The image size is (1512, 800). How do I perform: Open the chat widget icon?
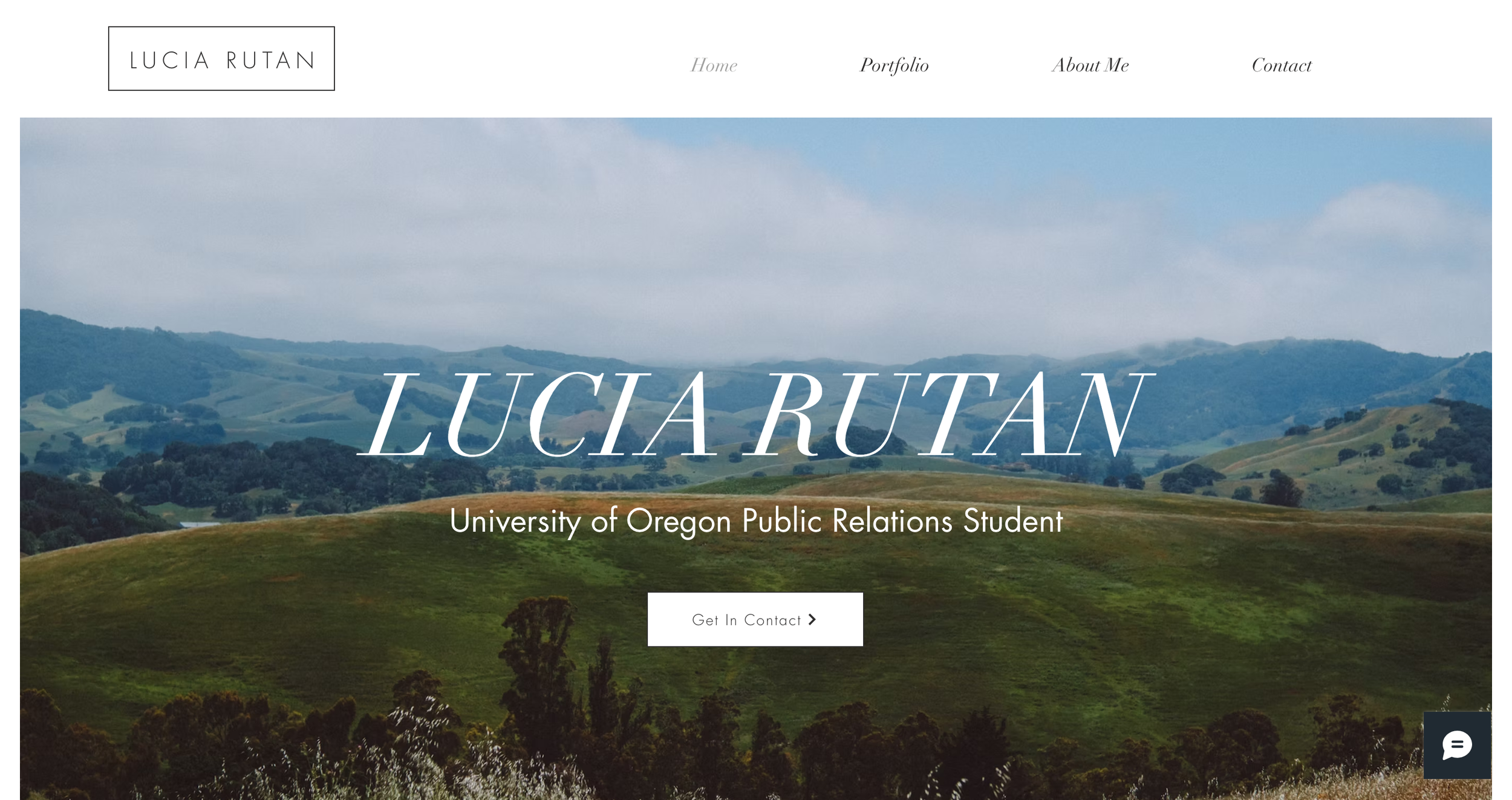point(1456,745)
